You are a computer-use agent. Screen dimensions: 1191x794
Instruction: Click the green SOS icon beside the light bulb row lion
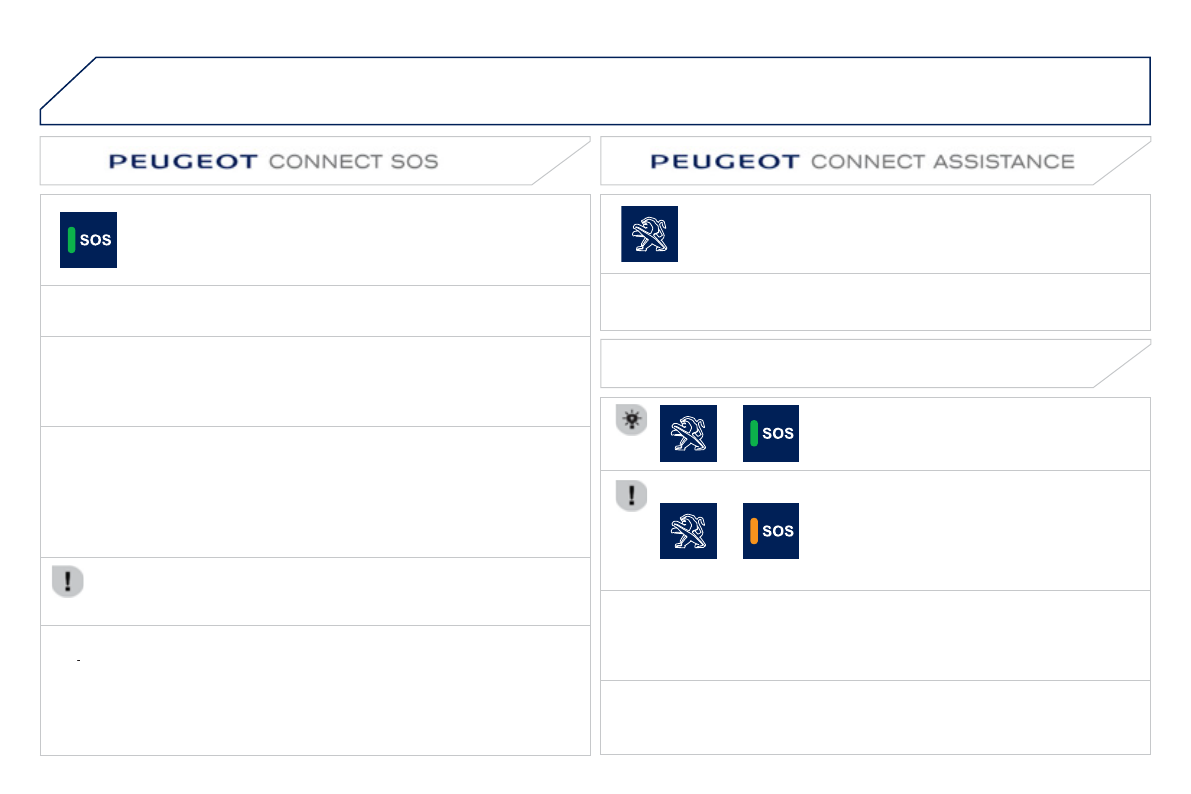click(771, 434)
